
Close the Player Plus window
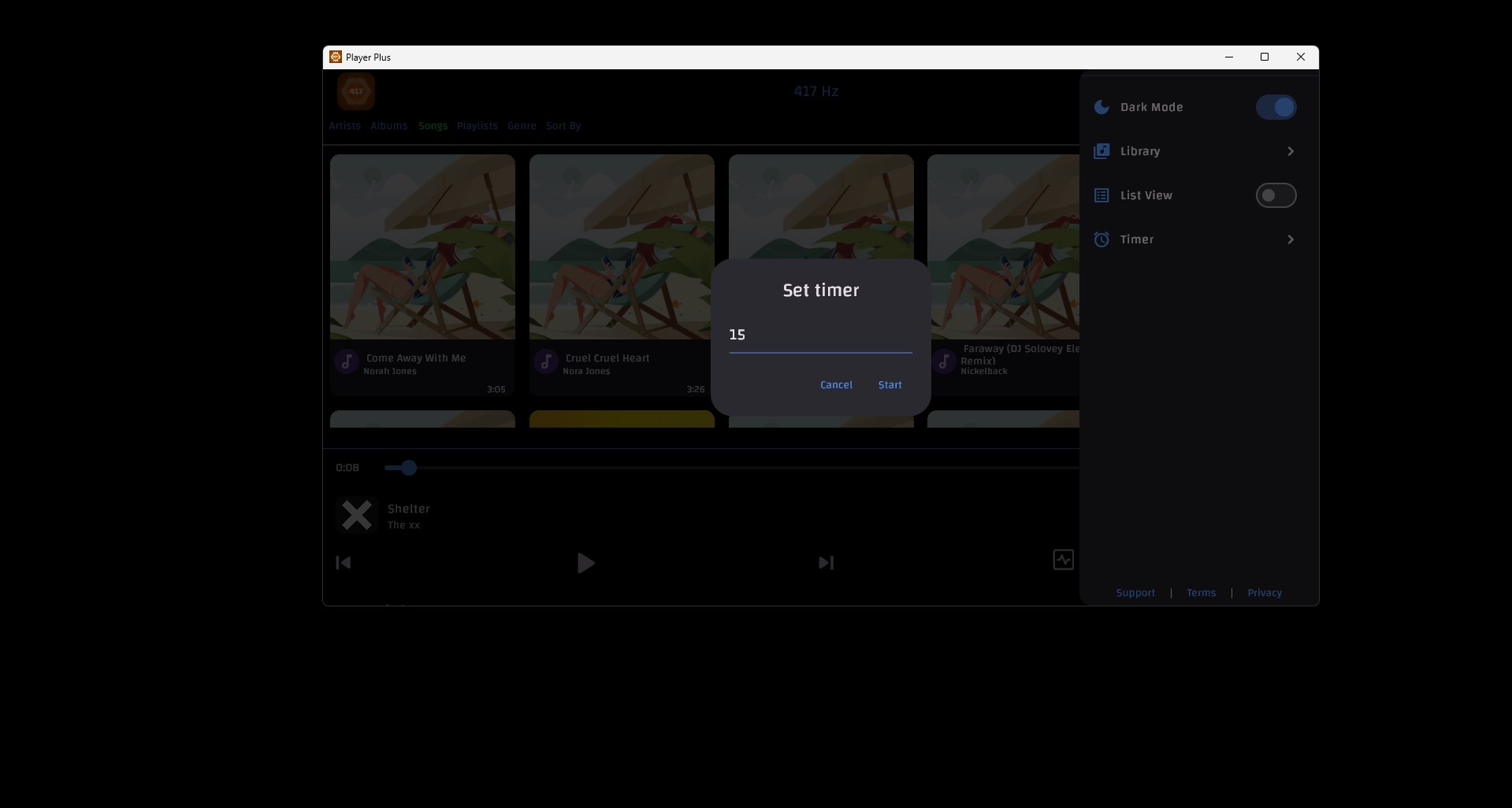point(1301,57)
